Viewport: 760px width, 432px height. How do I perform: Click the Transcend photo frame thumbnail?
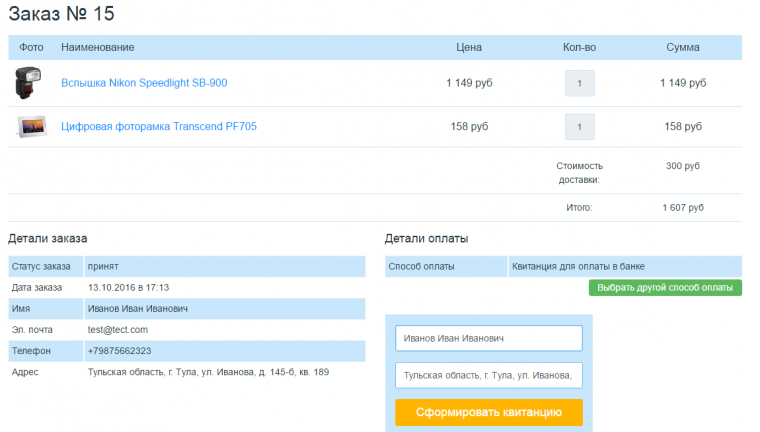coord(32,127)
